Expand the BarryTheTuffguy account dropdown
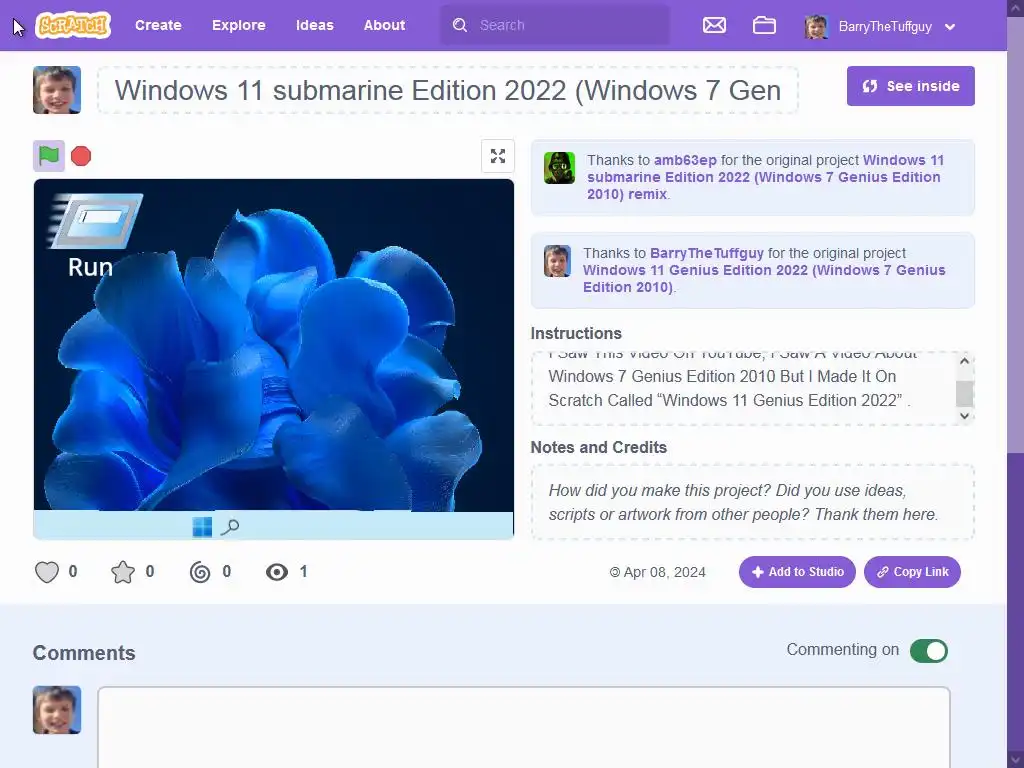Viewport: 1024px width, 768px height. (950, 27)
